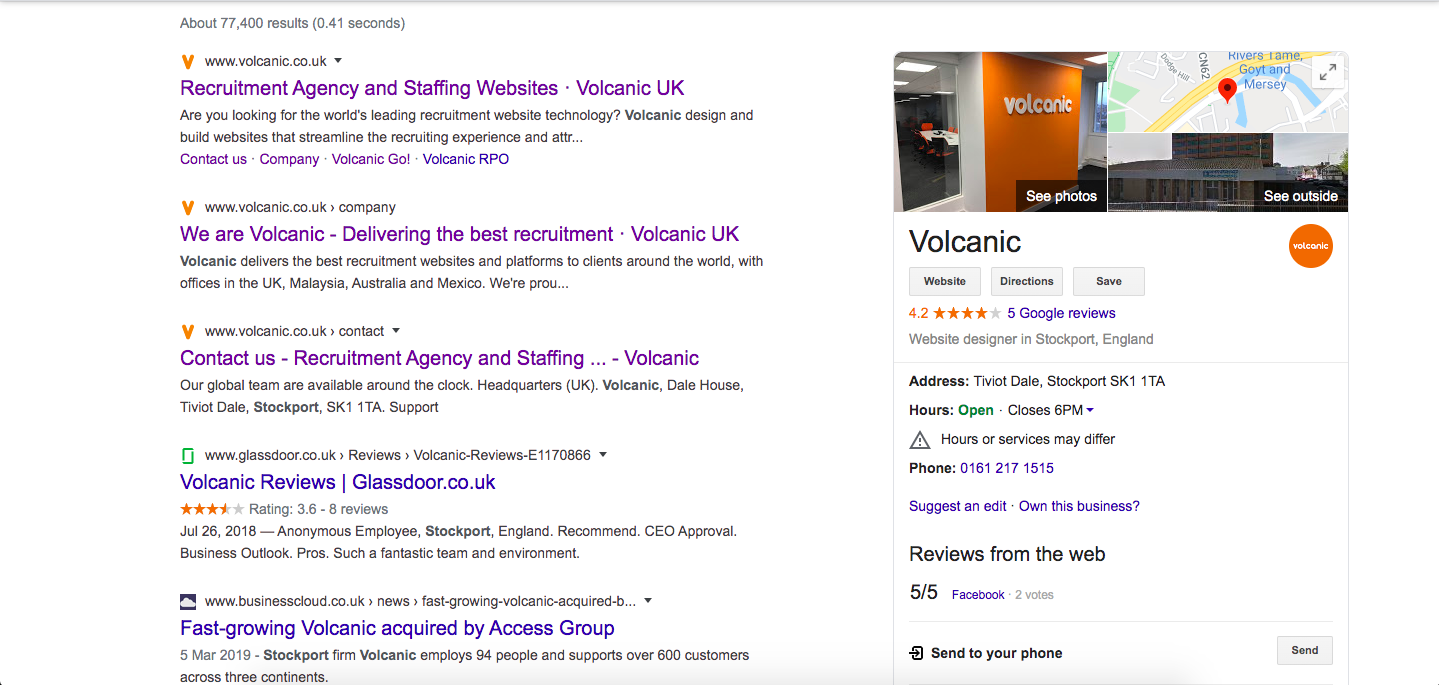Click the send-to-phone icon
This screenshot has width=1439, height=685.
pyautogui.click(x=916, y=653)
